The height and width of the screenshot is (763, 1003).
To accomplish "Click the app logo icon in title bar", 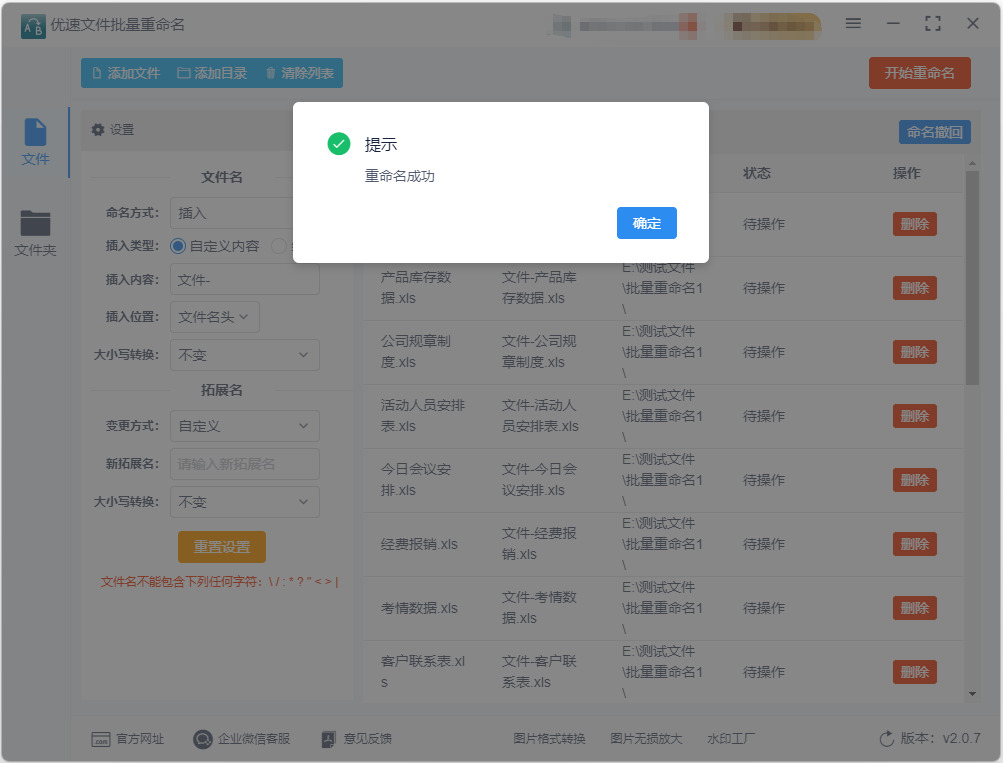I will coord(33,26).
